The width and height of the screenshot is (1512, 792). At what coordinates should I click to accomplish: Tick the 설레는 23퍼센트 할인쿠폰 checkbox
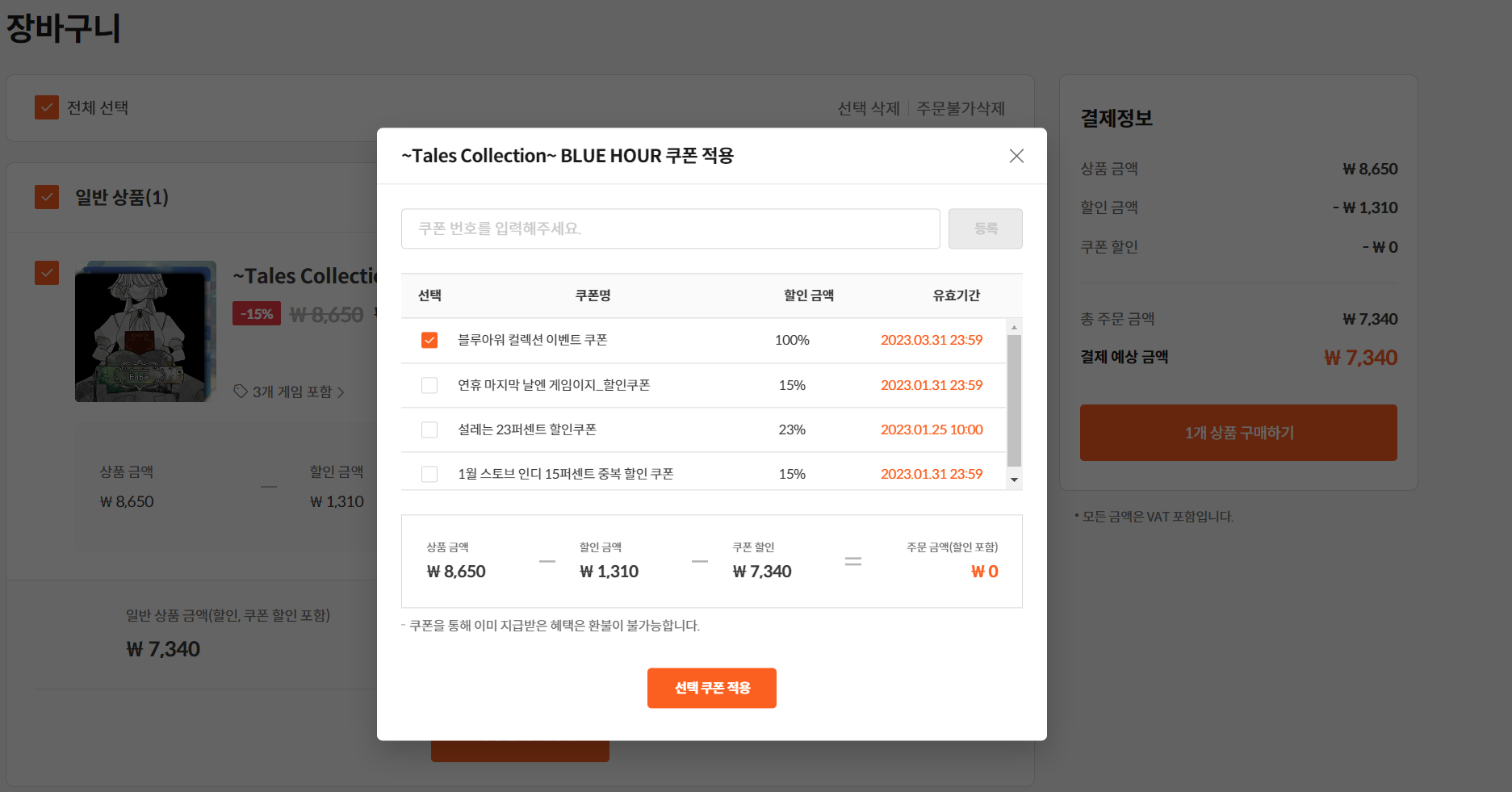click(429, 430)
